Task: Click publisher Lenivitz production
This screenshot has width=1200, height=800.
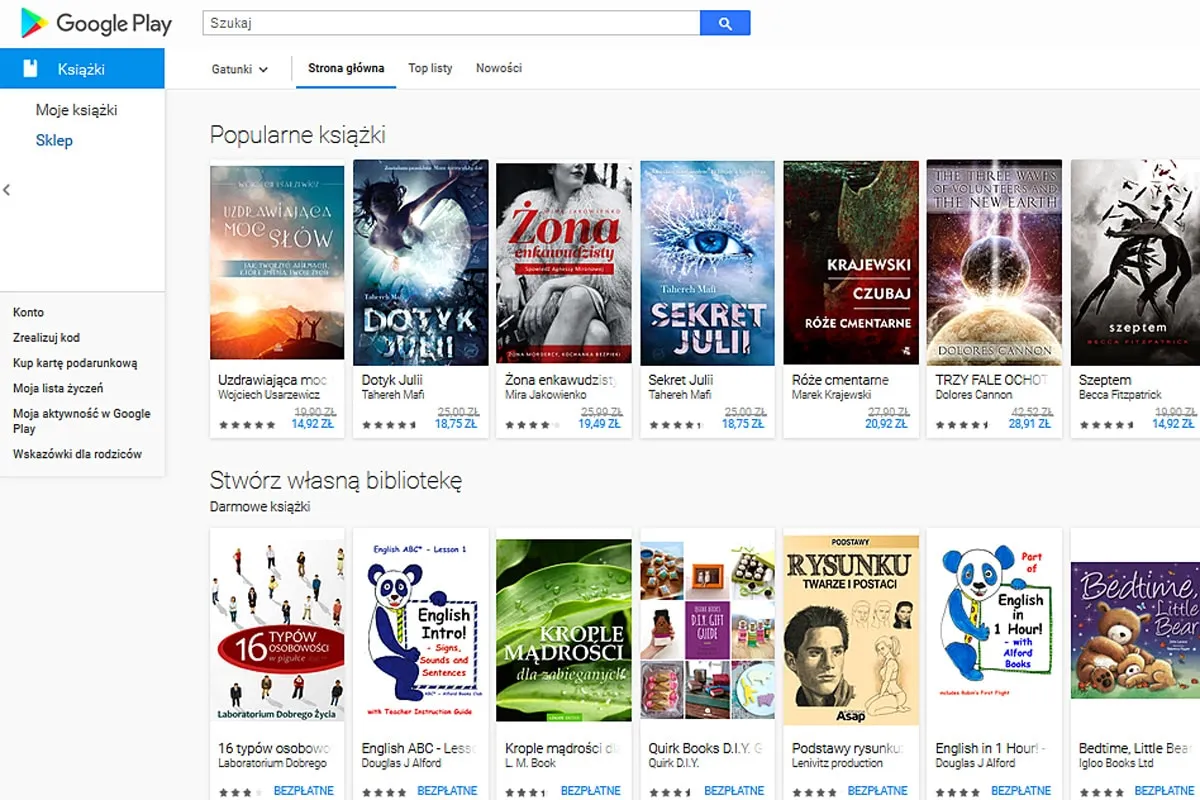Action: tap(837, 763)
